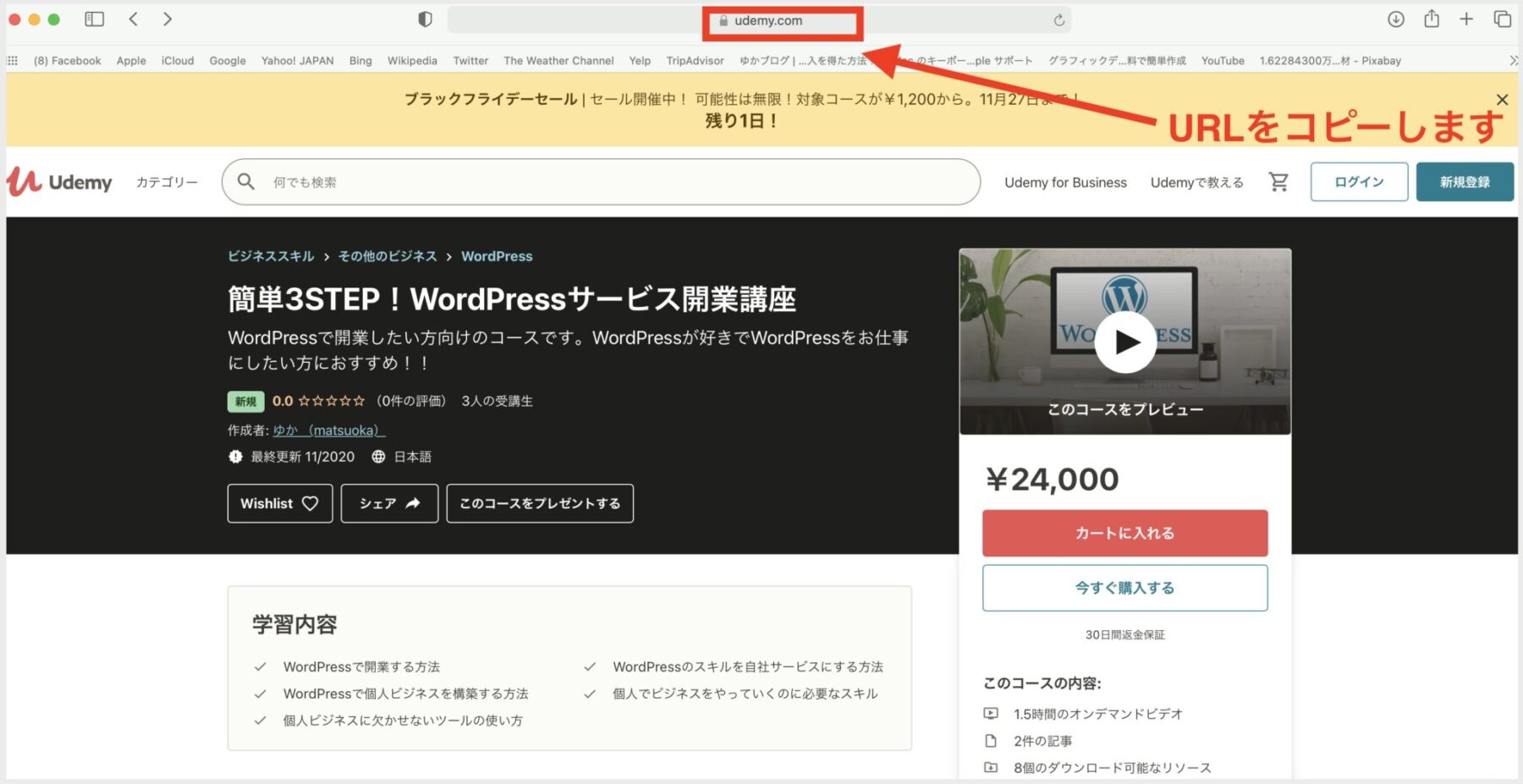Open Bing bookmark
The width and height of the screenshot is (1523, 784).
click(x=360, y=61)
